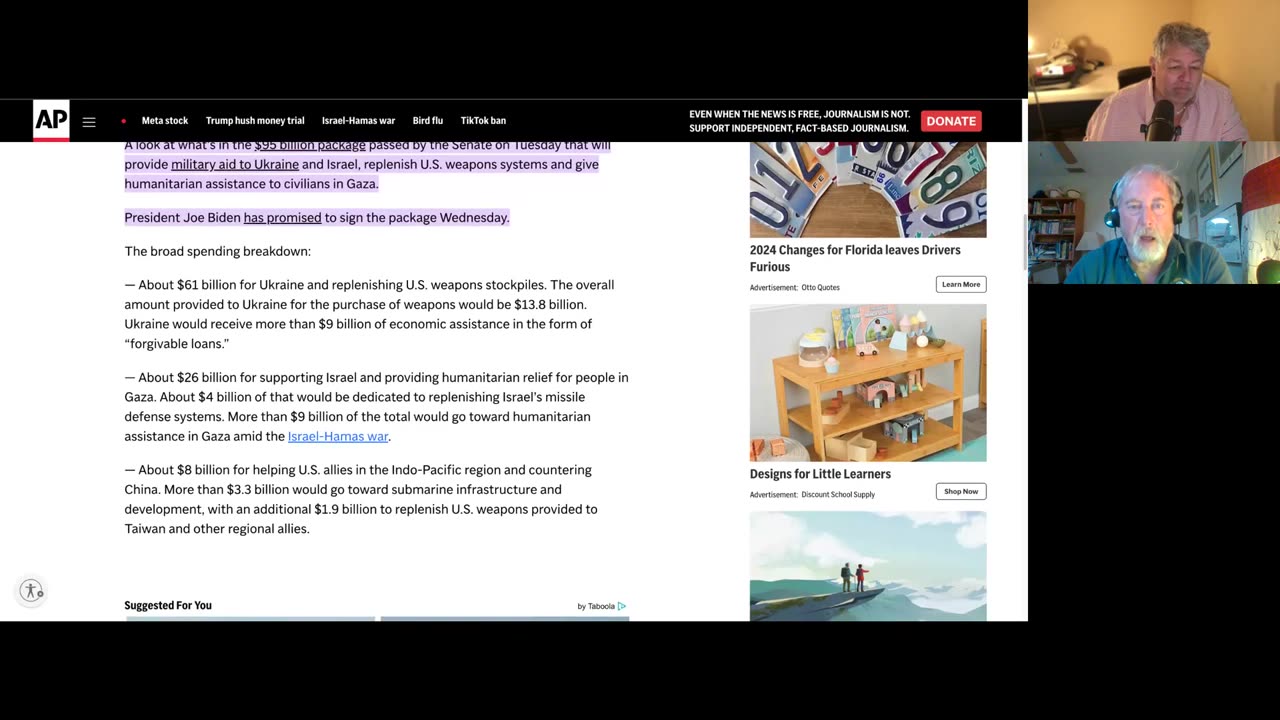Open the license plates ad image
The width and height of the screenshot is (1280, 720).
tap(868, 189)
